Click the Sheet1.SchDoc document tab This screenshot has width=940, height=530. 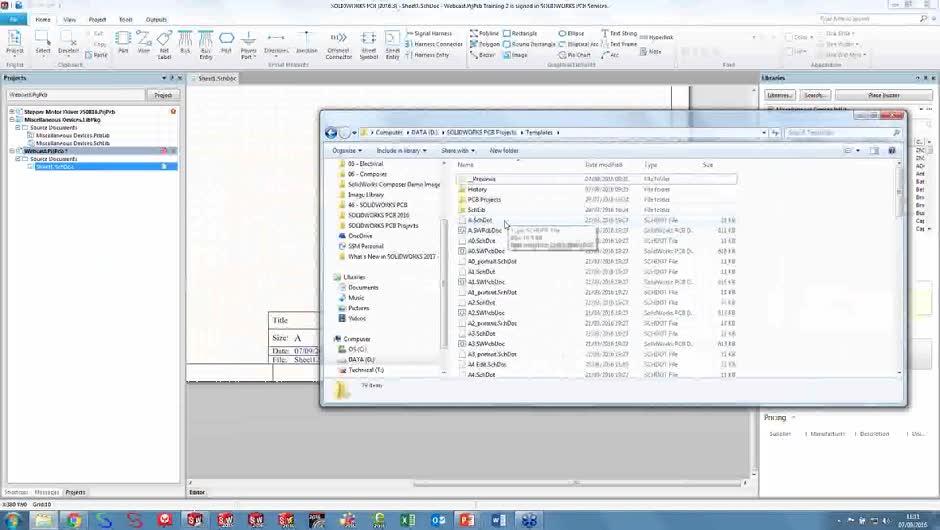pos(217,79)
